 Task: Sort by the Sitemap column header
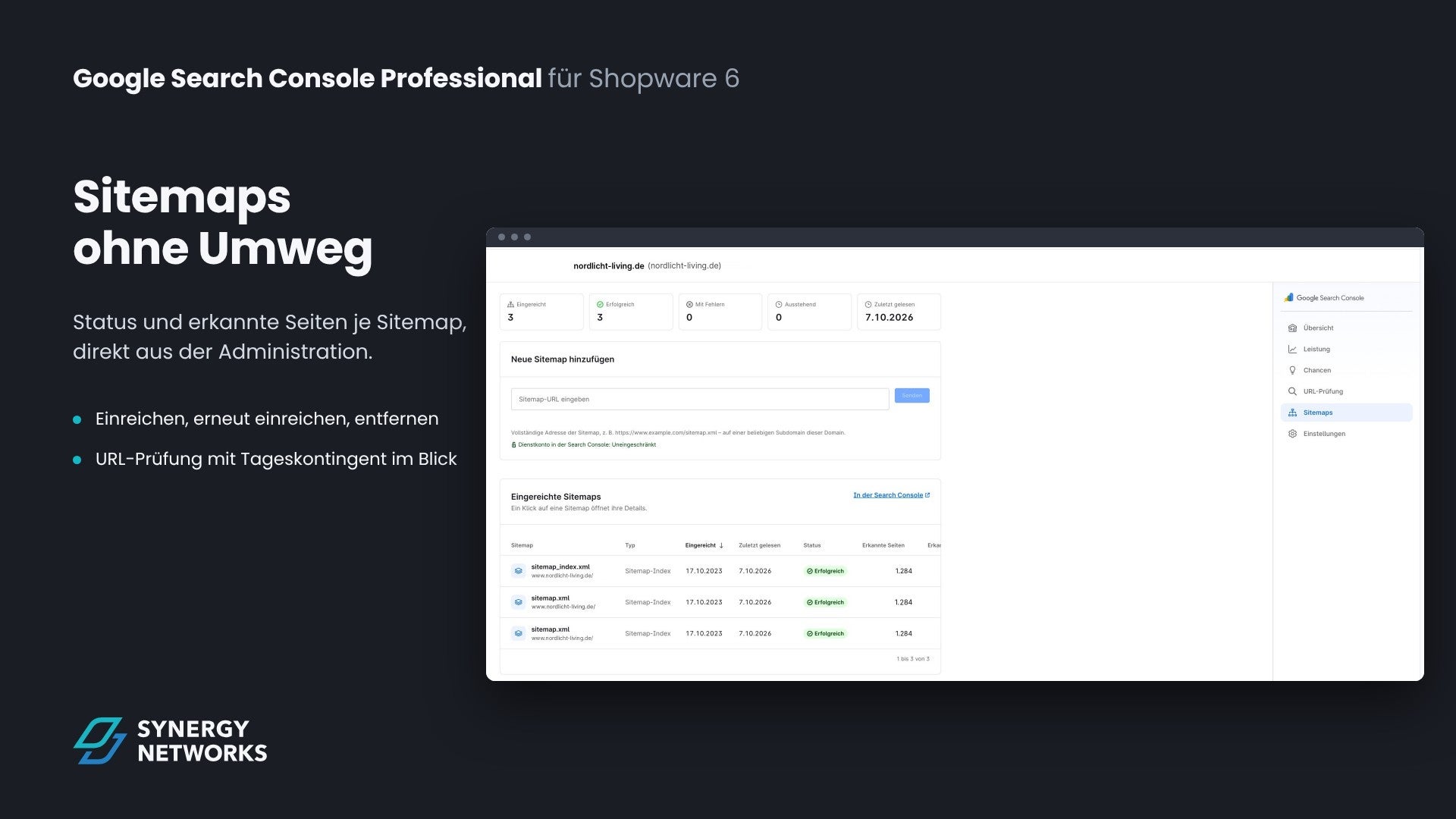(x=522, y=546)
